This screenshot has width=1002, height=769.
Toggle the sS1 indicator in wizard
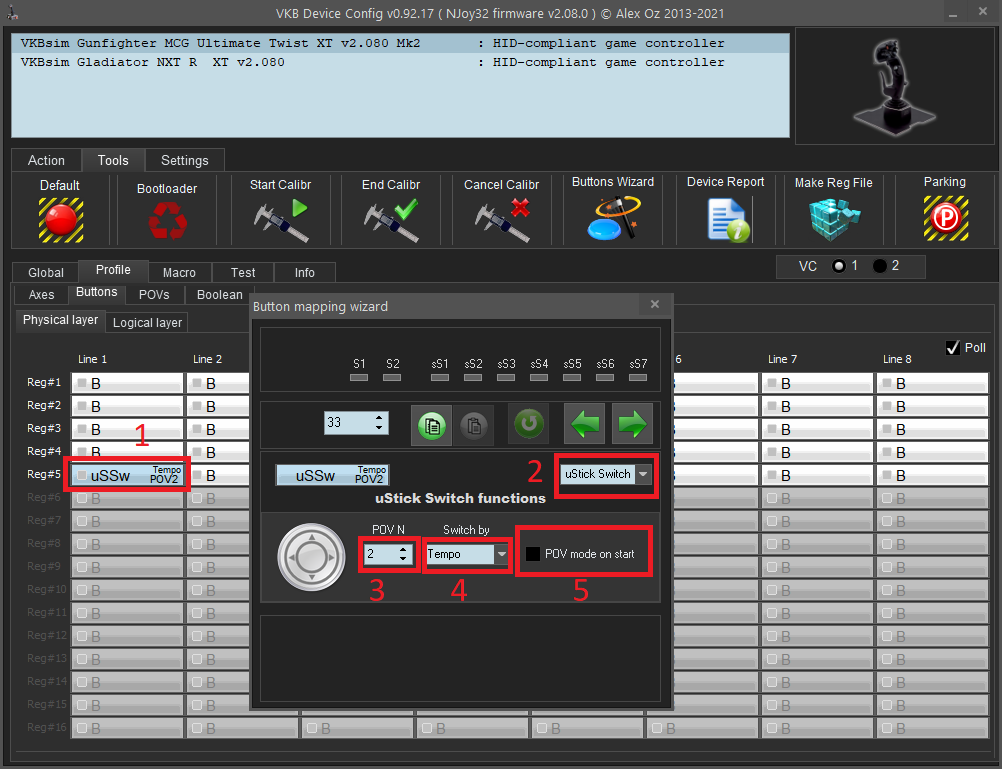tap(440, 378)
